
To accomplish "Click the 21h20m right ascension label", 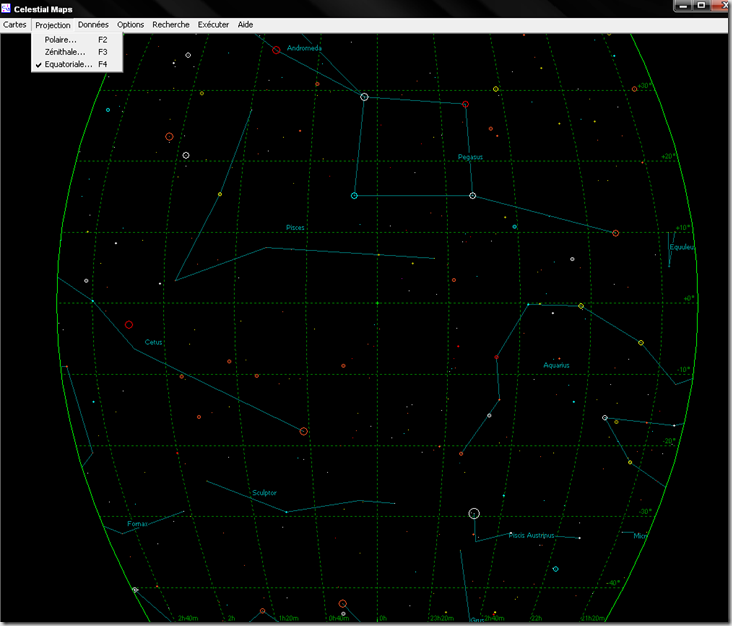I will (593, 618).
